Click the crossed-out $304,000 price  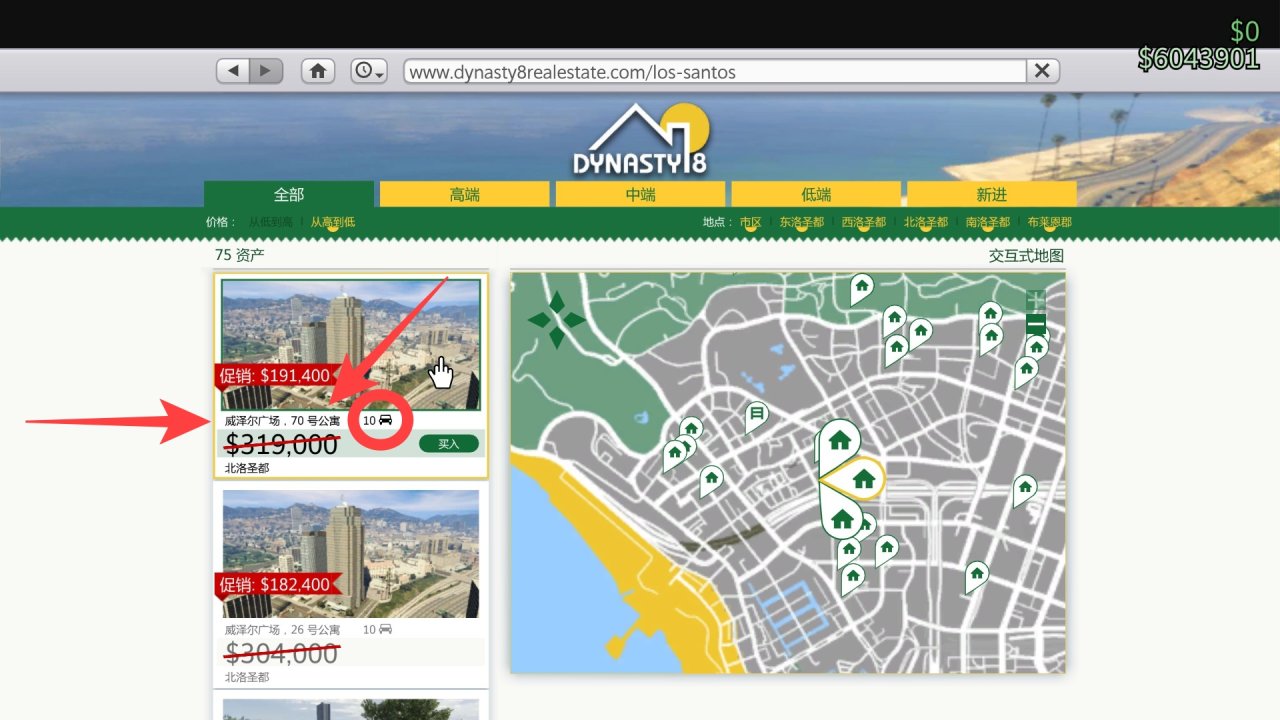[x=282, y=653]
